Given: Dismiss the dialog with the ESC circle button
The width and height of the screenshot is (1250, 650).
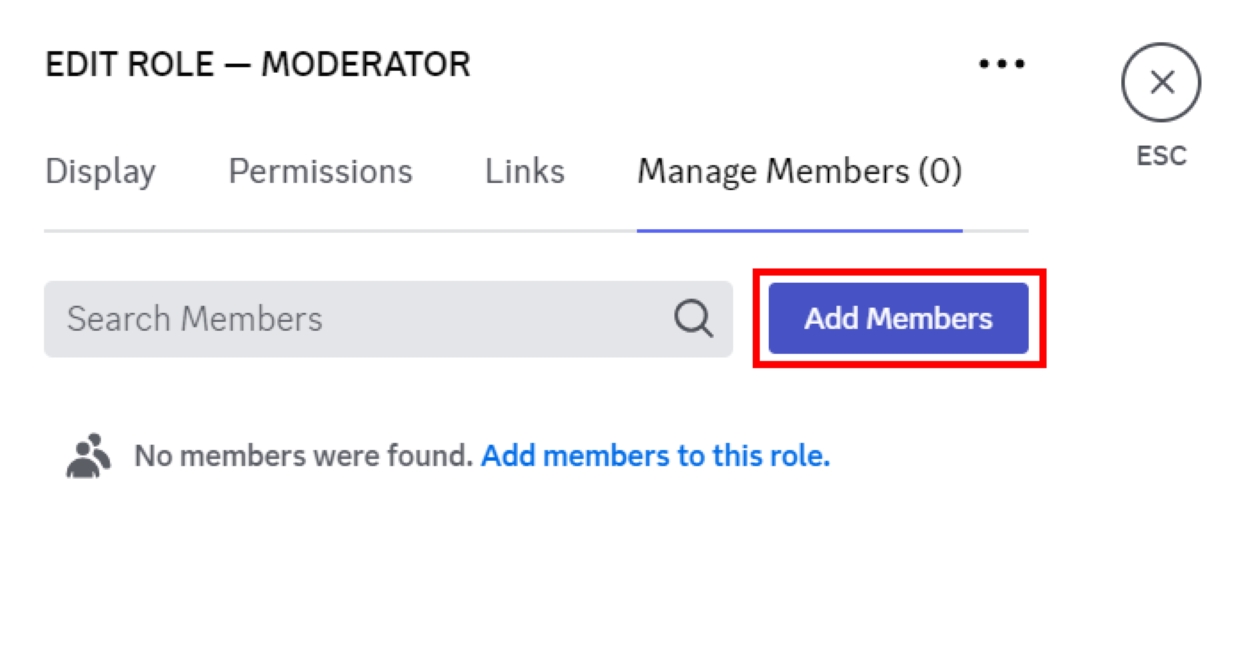Looking at the screenshot, I should [1163, 82].
